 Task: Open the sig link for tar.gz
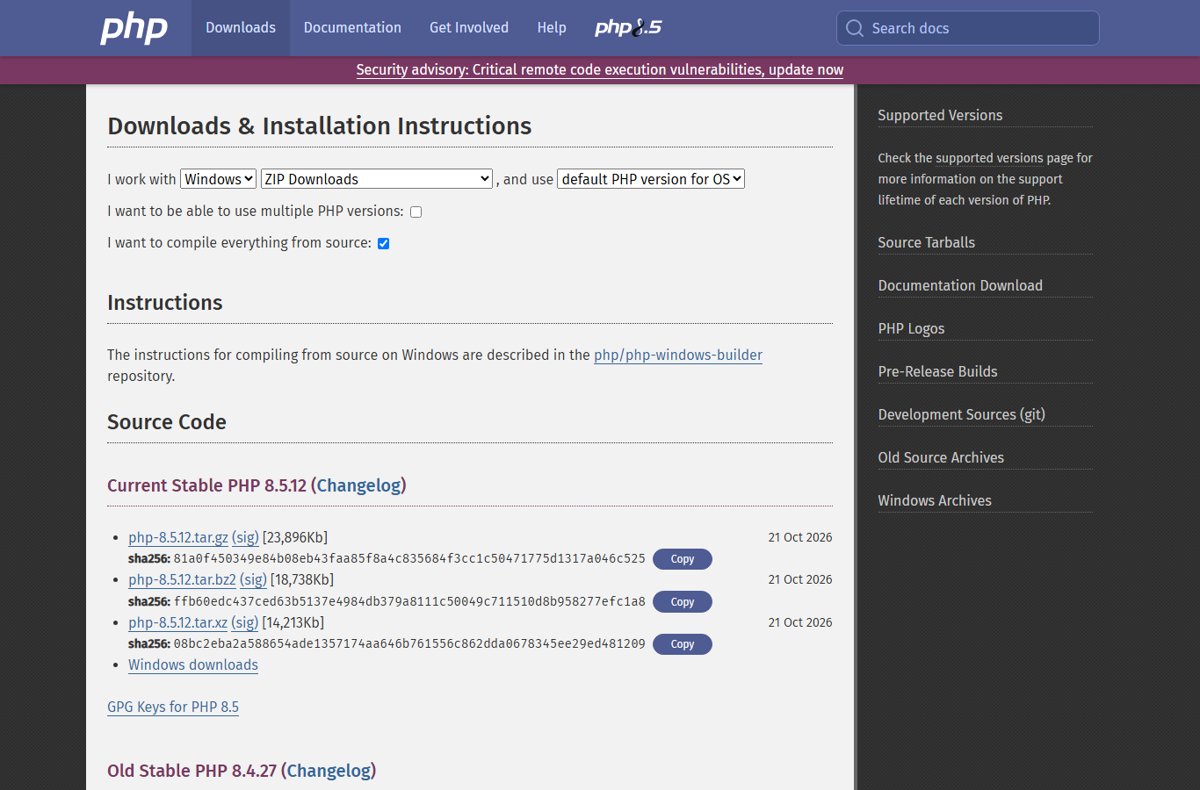pyautogui.click(x=245, y=537)
